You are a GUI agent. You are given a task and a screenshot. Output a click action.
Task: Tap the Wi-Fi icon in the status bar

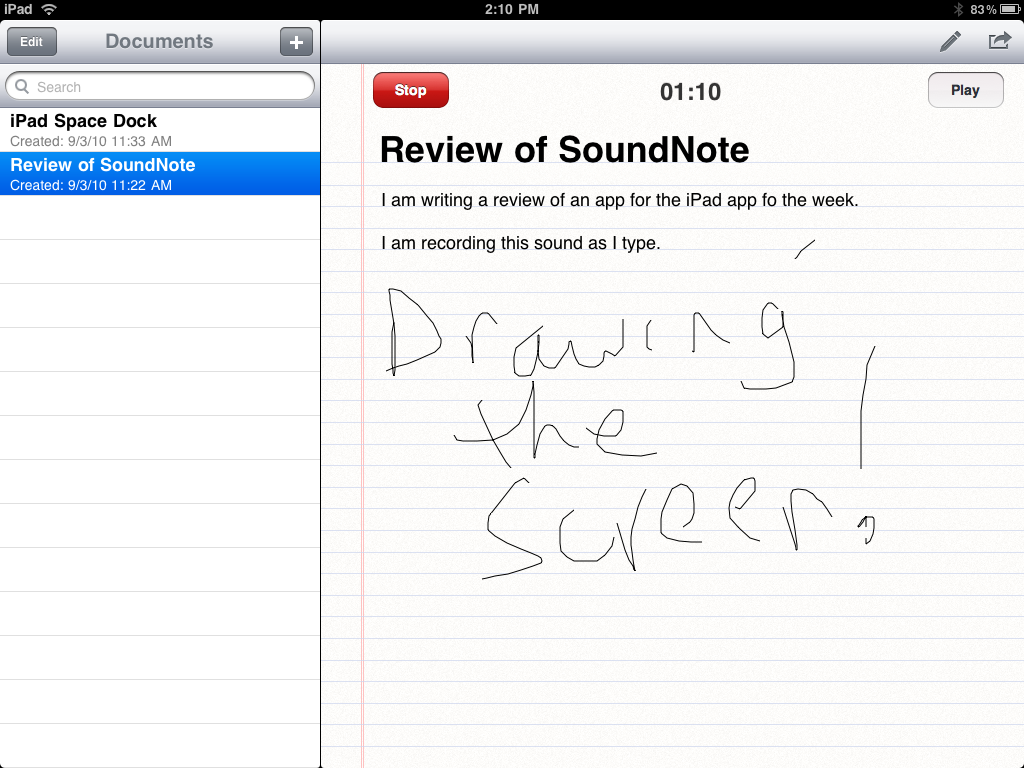[48, 9]
